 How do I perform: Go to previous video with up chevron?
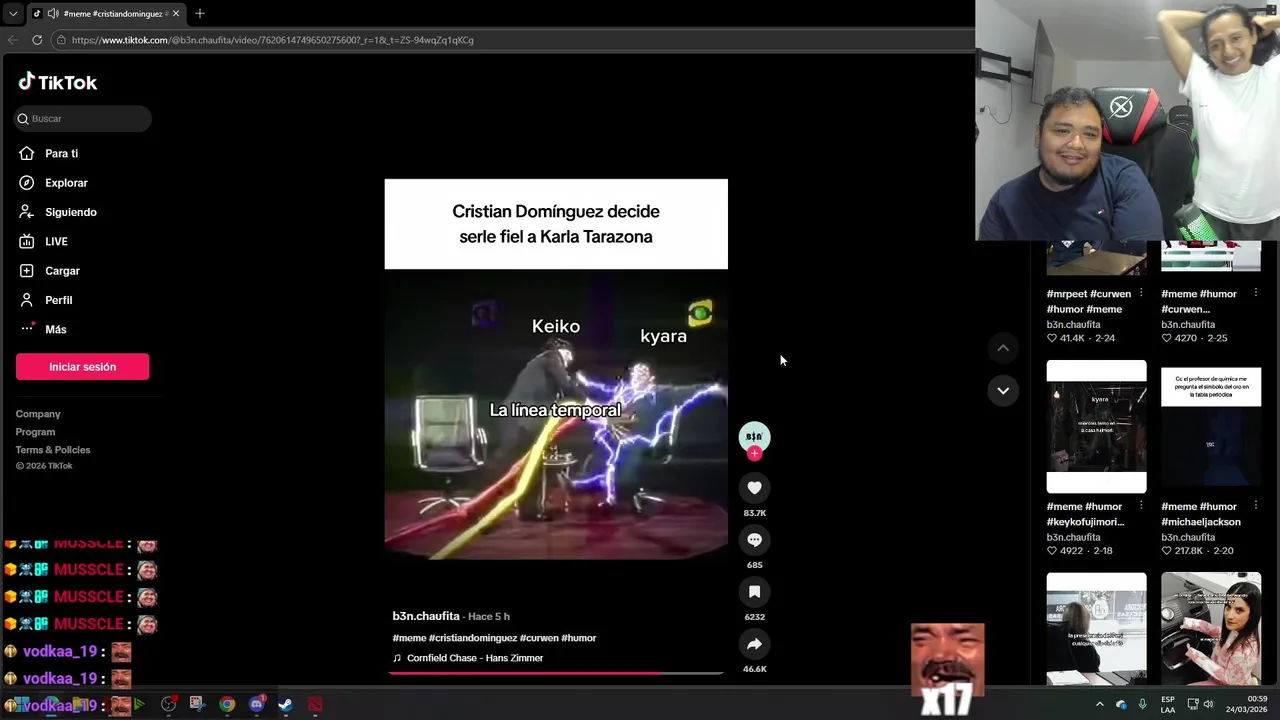1003,348
